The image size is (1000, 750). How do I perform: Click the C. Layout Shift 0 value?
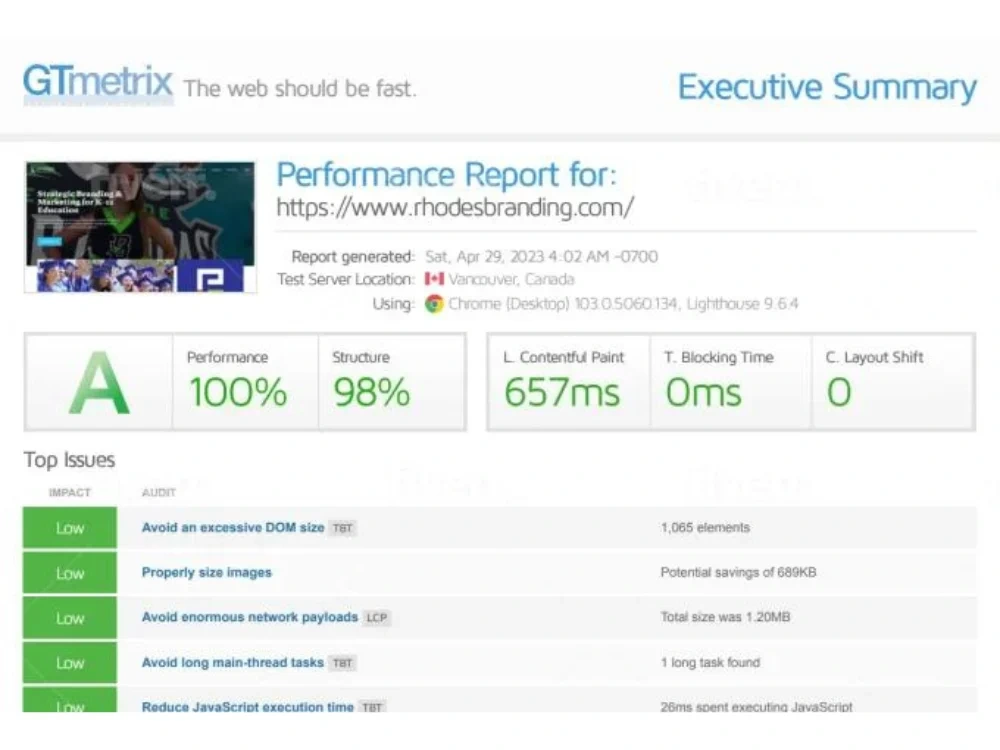click(839, 392)
